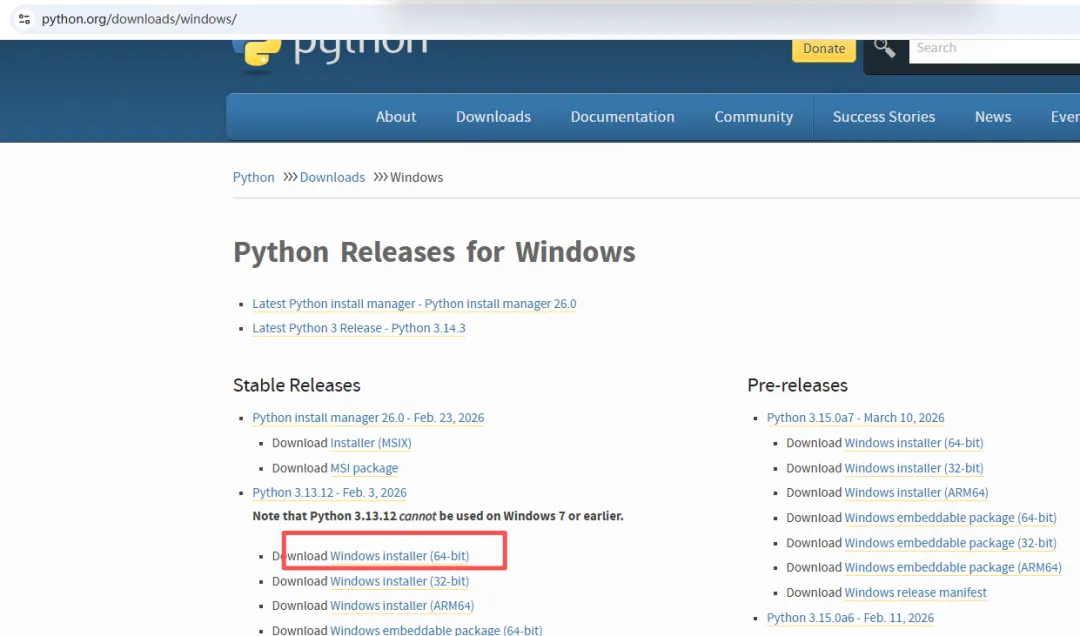Open the News menu item

click(992, 117)
